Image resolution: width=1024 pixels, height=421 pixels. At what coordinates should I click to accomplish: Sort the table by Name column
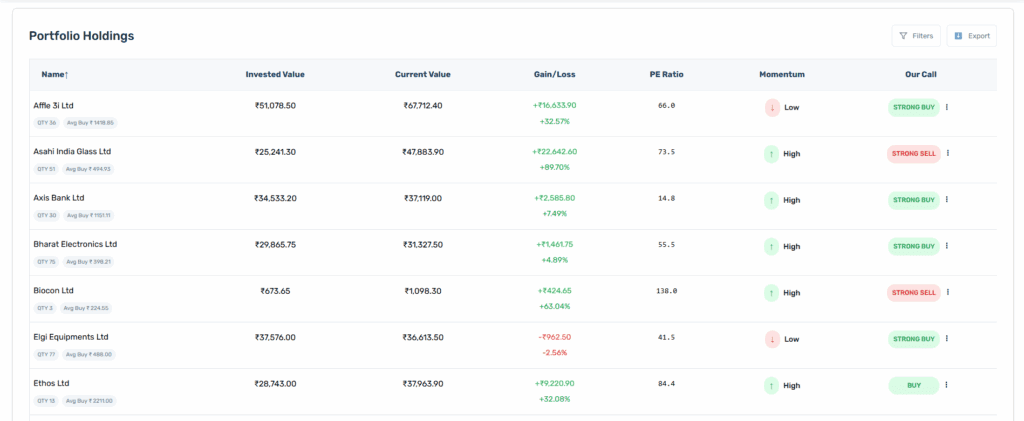click(x=55, y=74)
